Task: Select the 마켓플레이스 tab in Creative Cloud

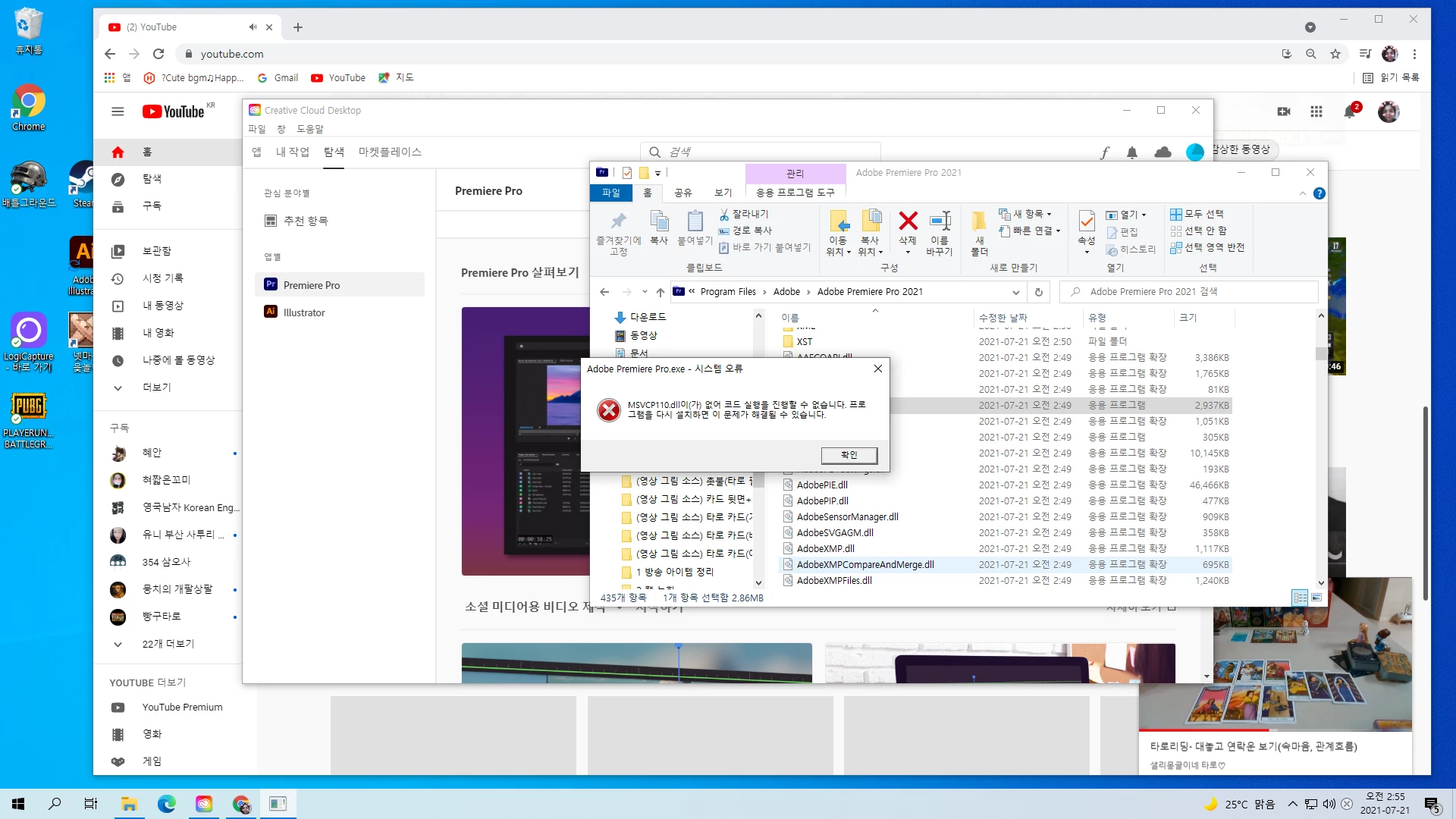Action: [390, 152]
